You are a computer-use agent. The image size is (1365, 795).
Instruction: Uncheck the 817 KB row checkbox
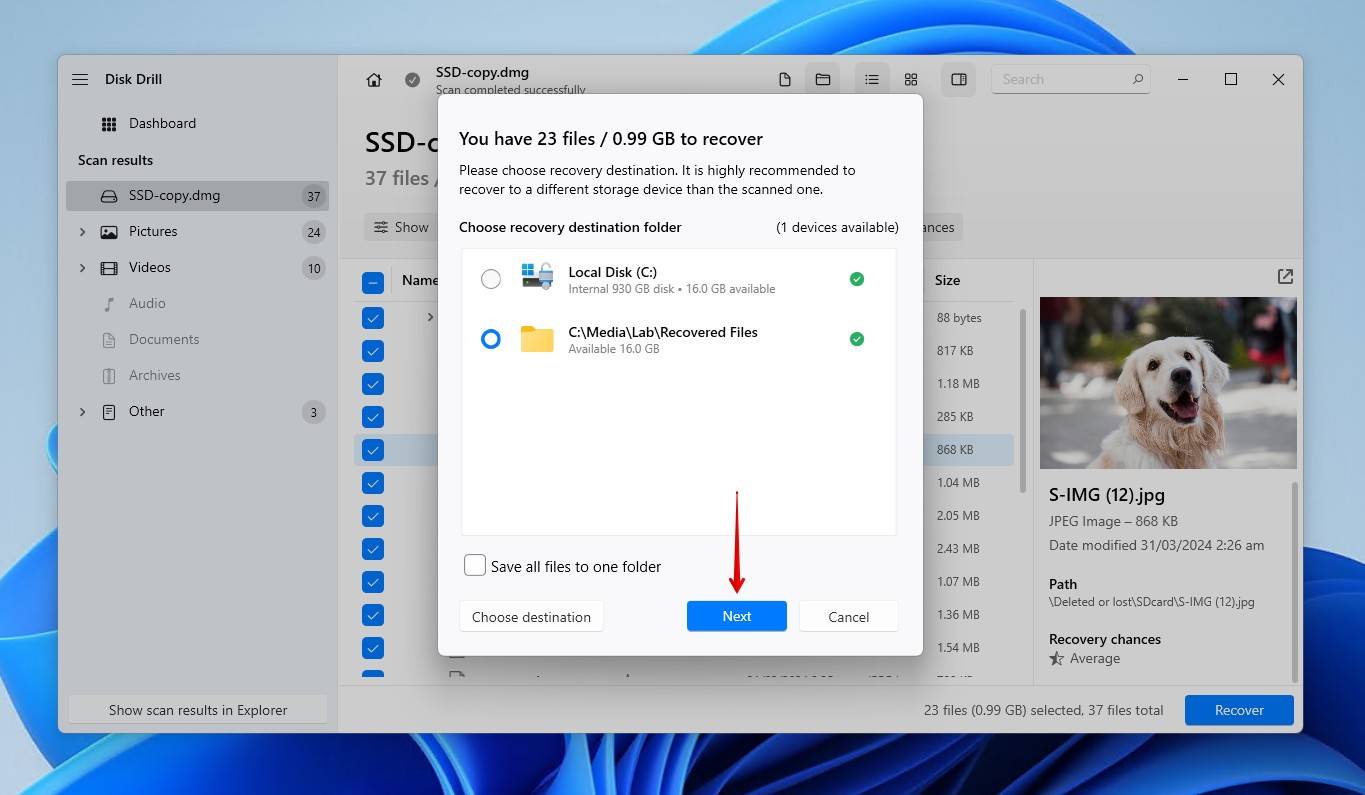(373, 351)
